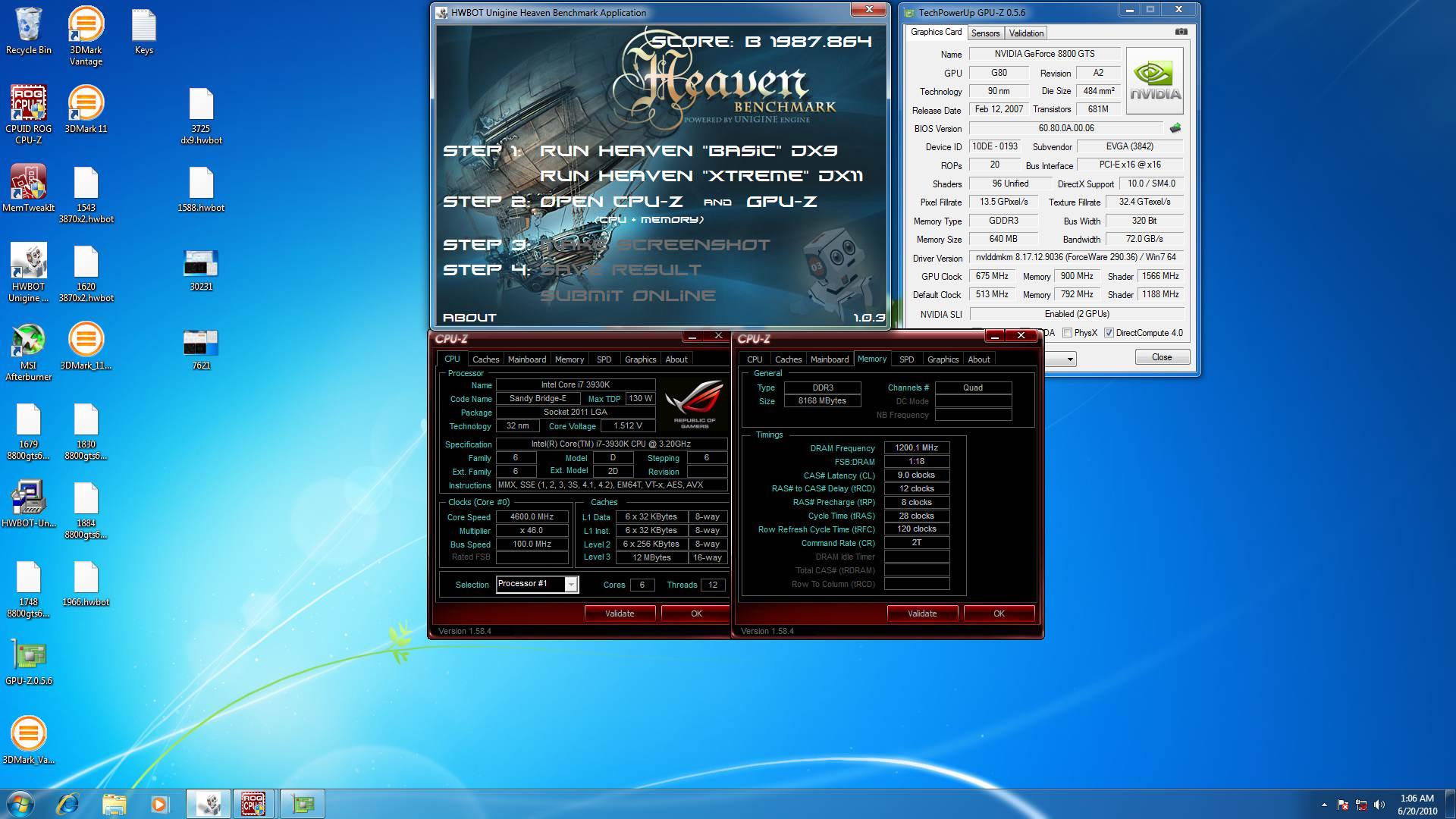Open SPD tab in right CPU-Z window
Image resolution: width=1456 pixels, height=819 pixels.
tap(906, 359)
